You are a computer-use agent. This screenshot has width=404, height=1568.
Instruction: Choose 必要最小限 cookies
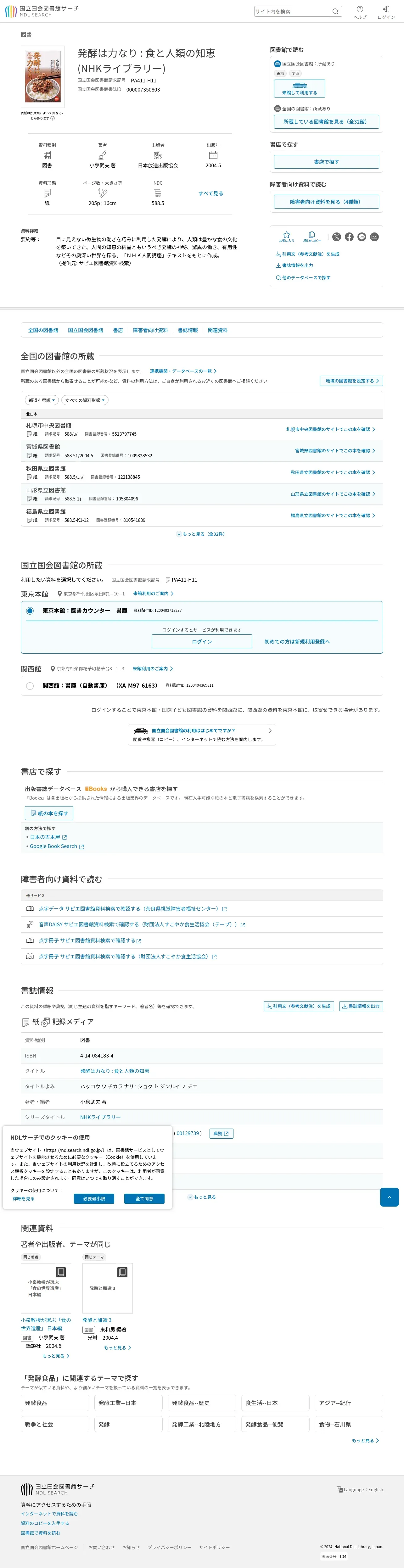(94, 1198)
